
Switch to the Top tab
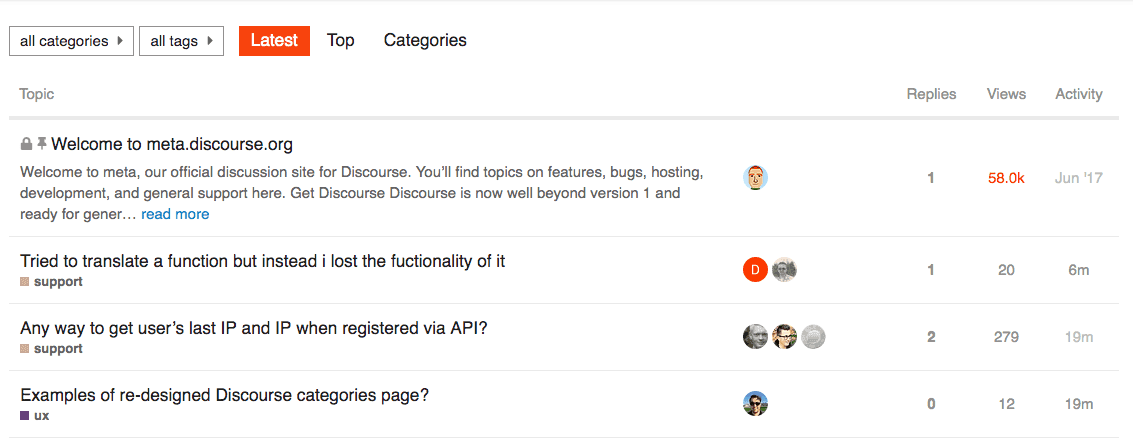pyautogui.click(x=340, y=40)
